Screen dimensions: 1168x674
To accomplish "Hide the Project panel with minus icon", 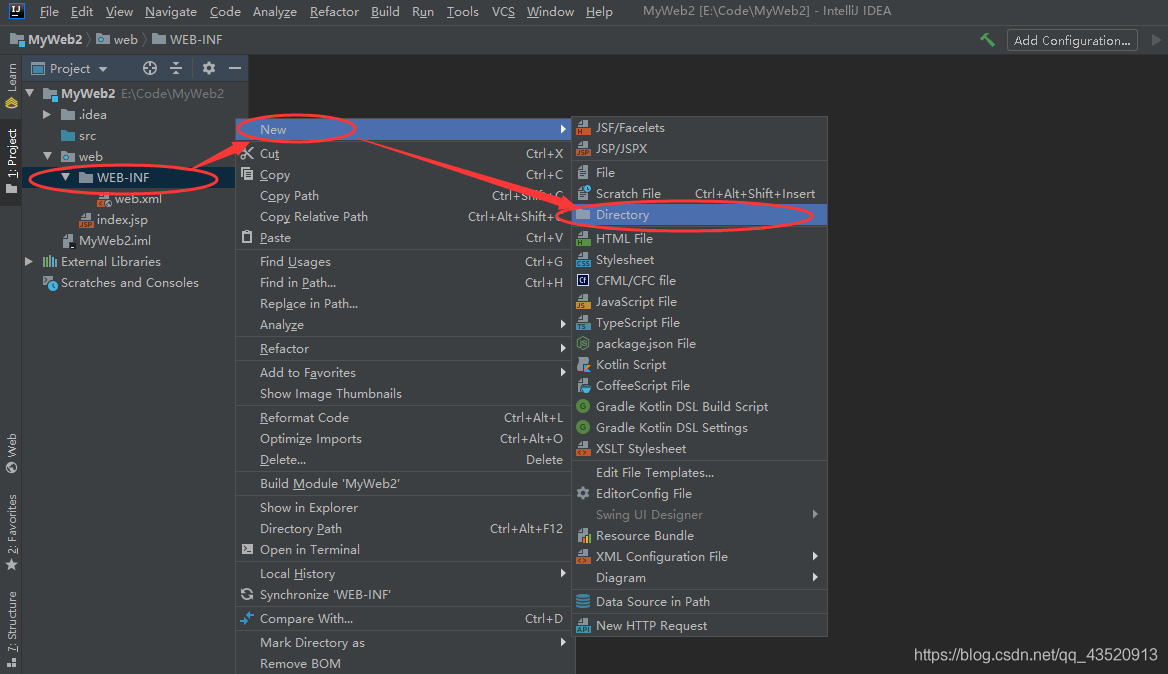I will (235, 68).
